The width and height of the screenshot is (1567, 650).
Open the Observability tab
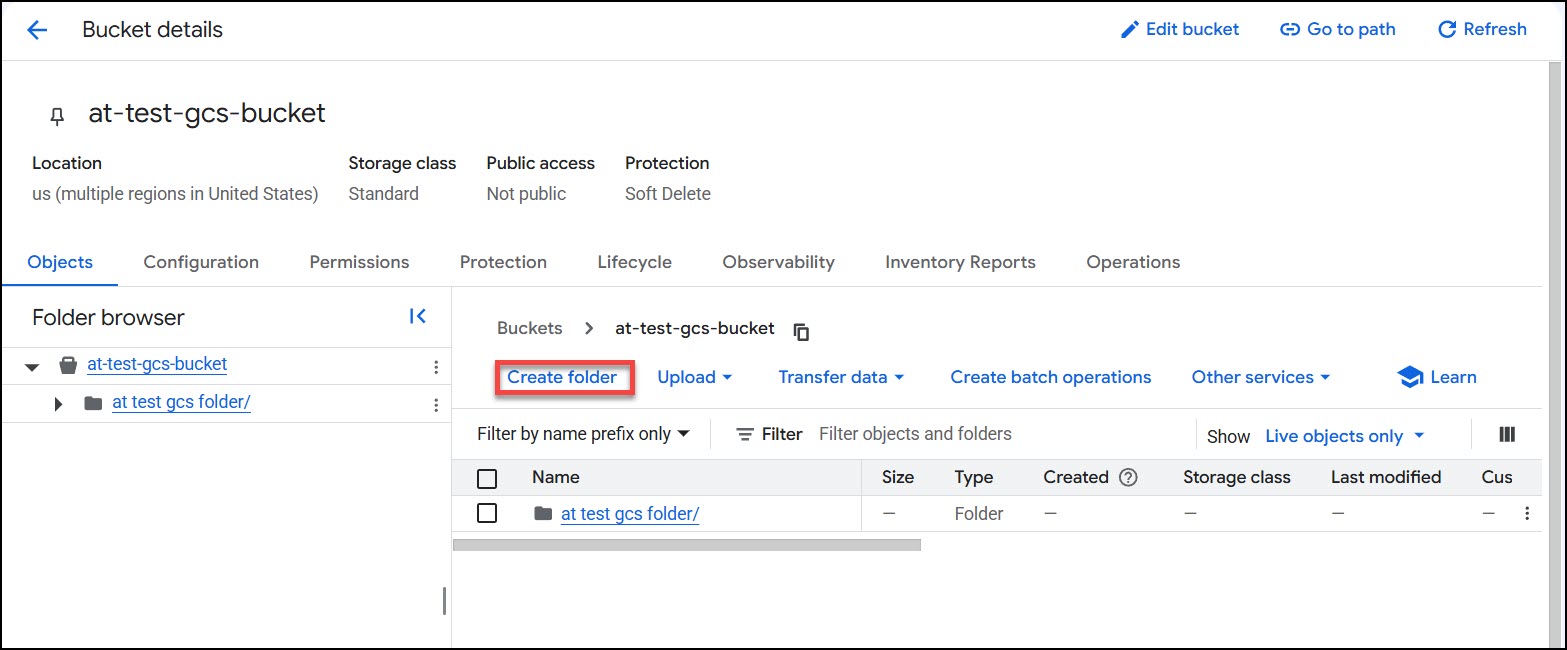click(778, 262)
